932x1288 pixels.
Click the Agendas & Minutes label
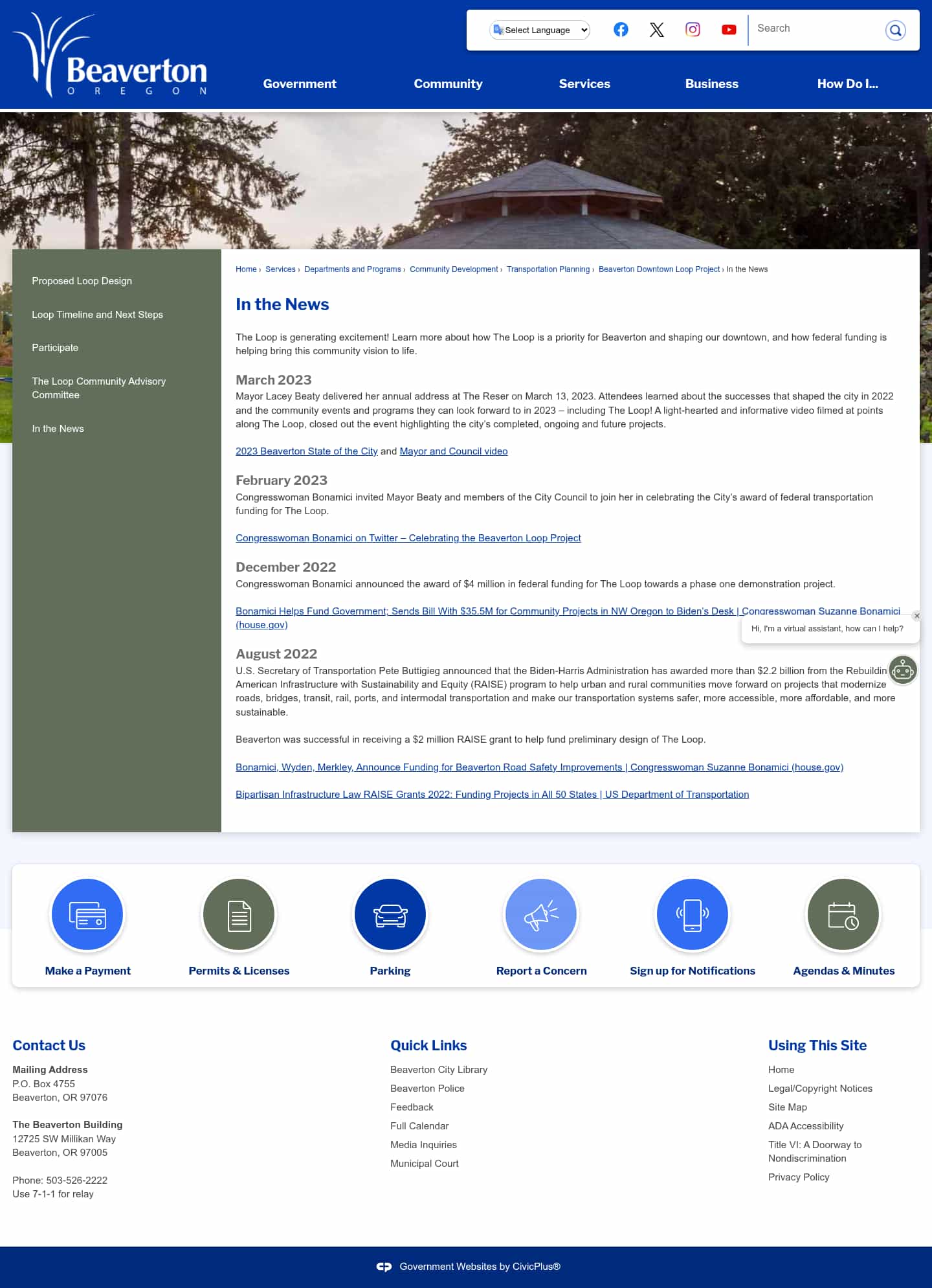click(x=843, y=971)
